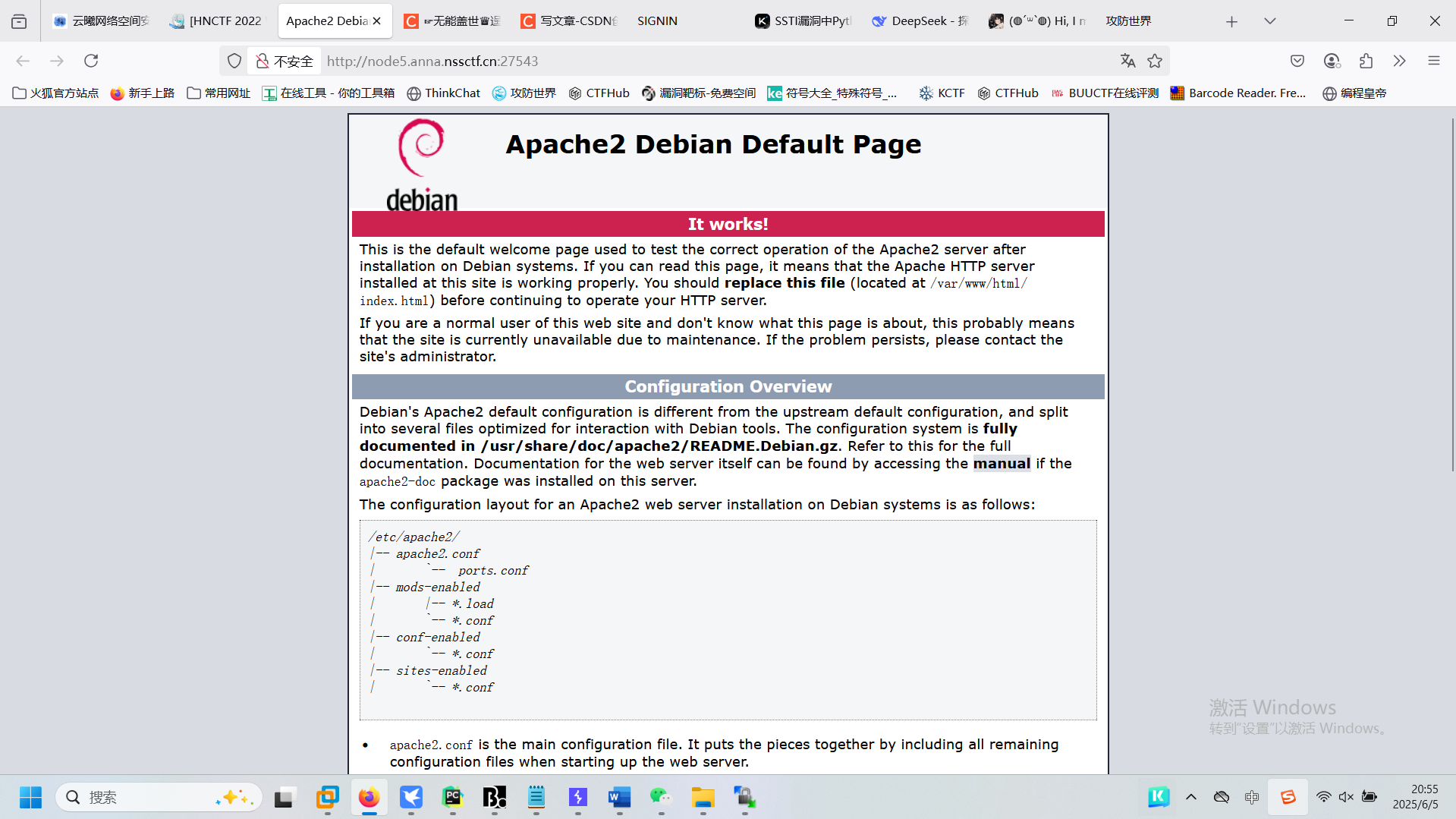The image size is (1456, 819).
Task: Show hidden system tray icons
Action: [x=1191, y=797]
